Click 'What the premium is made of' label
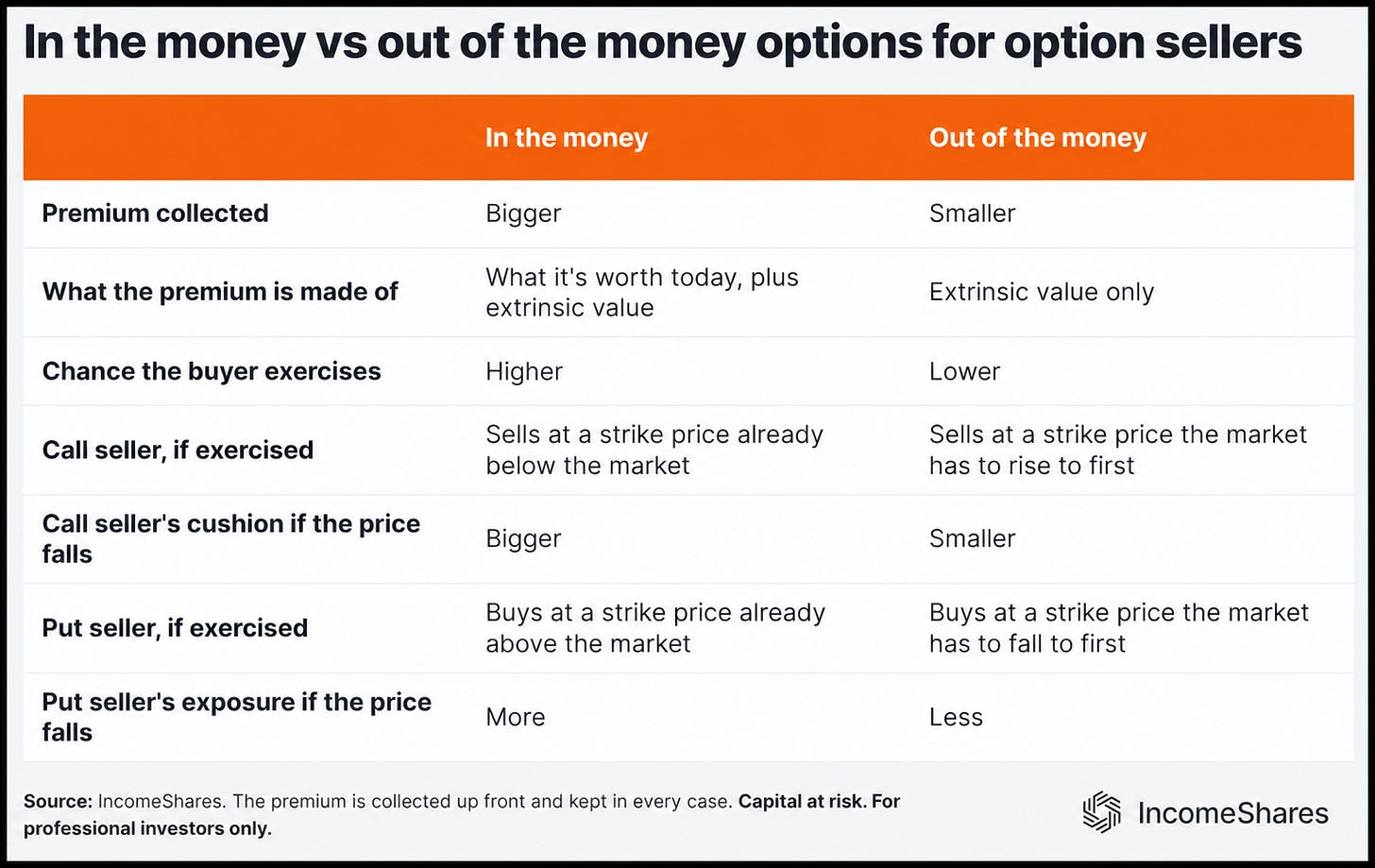1375x868 pixels. 220,292
